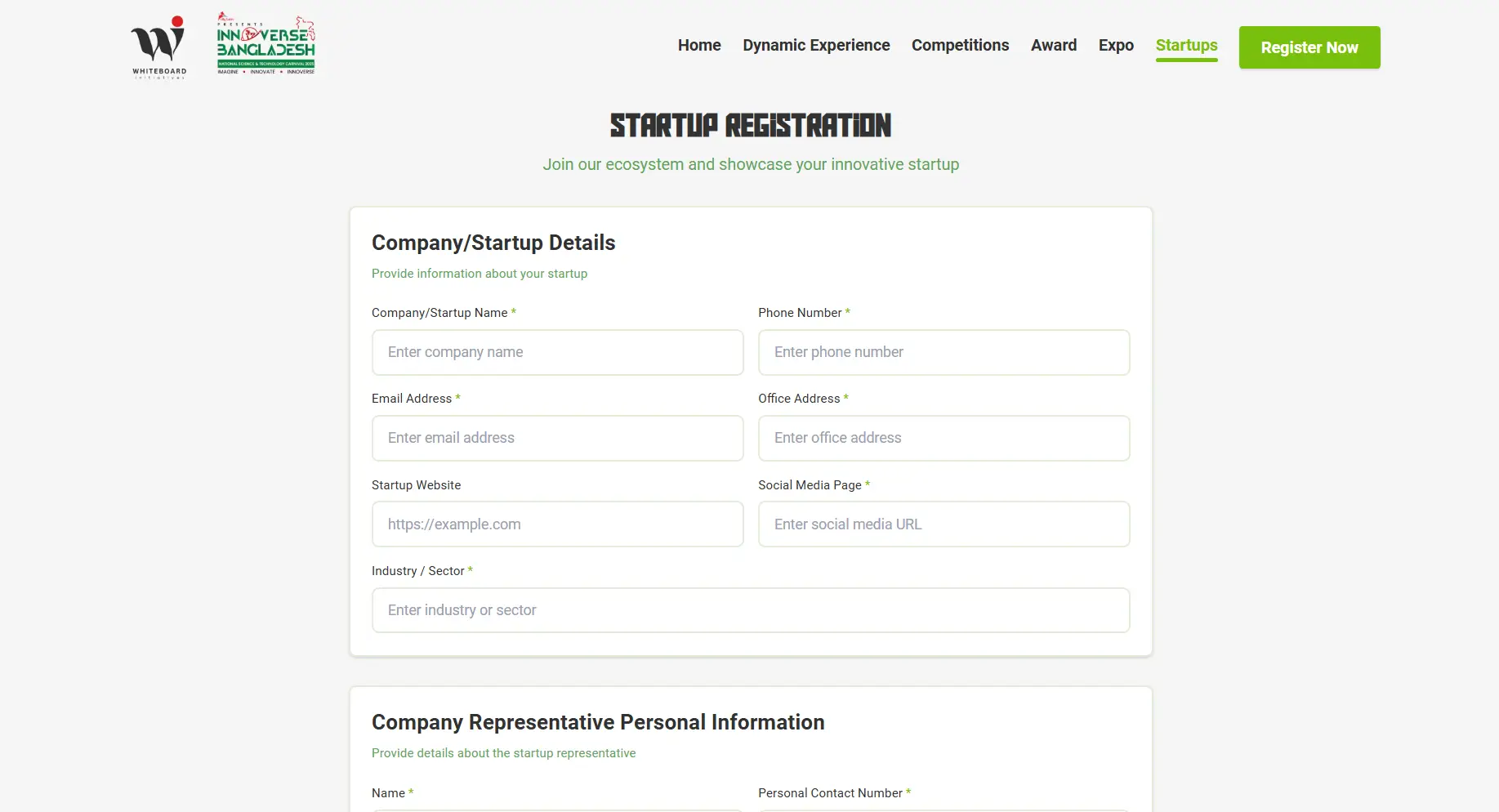Focus the Phone Number field

pos(943,352)
